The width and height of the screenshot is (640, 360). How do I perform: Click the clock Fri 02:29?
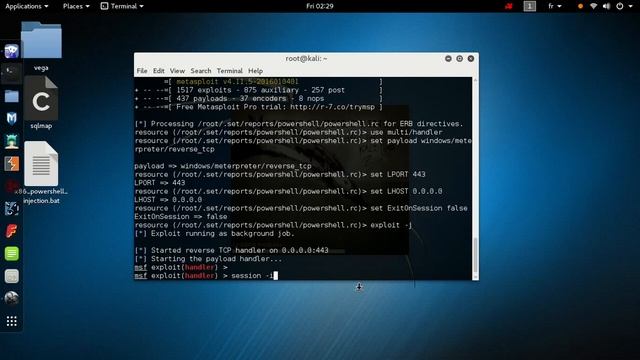tap(320, 6)
